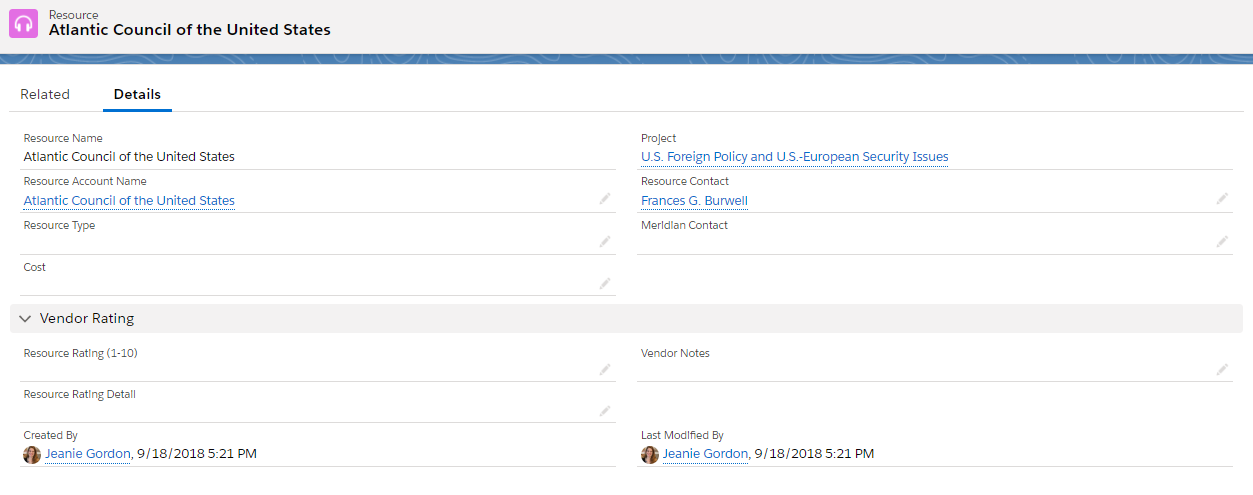
Task: Click Jeanie Gordon avatar under Last Modified By
Action: [x=650, y=454]
